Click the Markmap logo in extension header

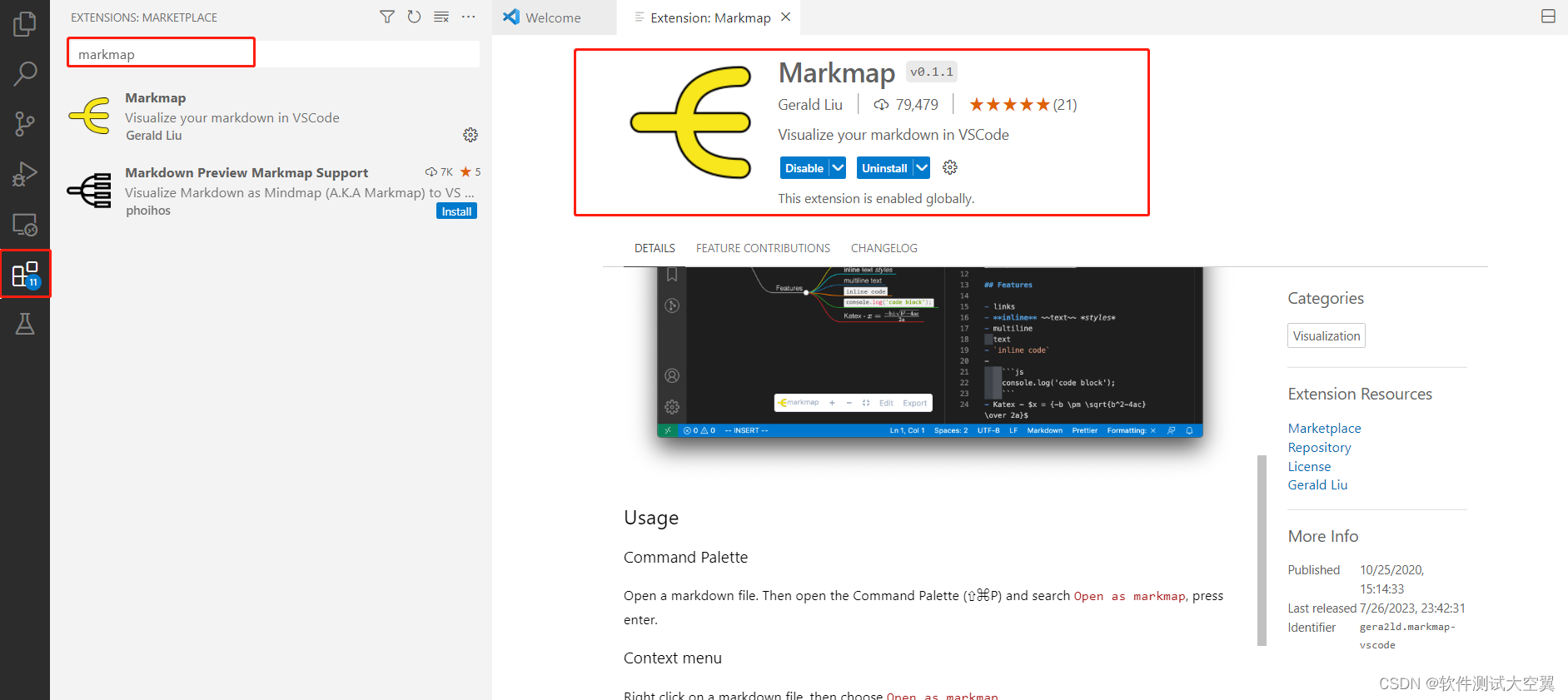click(x=692, y=122)
